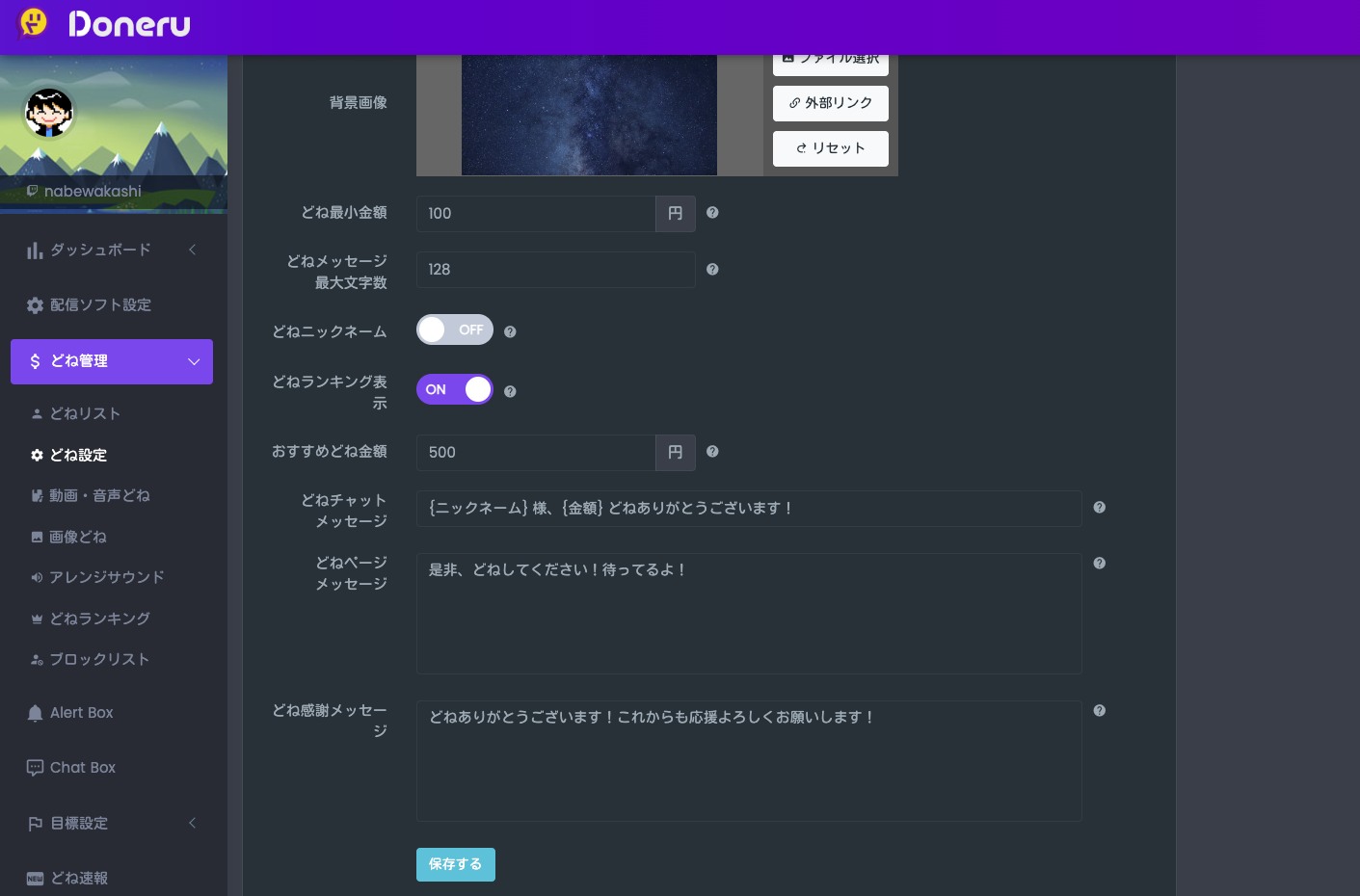This screenshot has height=896, width=1360.
Task: Click the background image preview thumbnail
Action: tap(589, 115)
